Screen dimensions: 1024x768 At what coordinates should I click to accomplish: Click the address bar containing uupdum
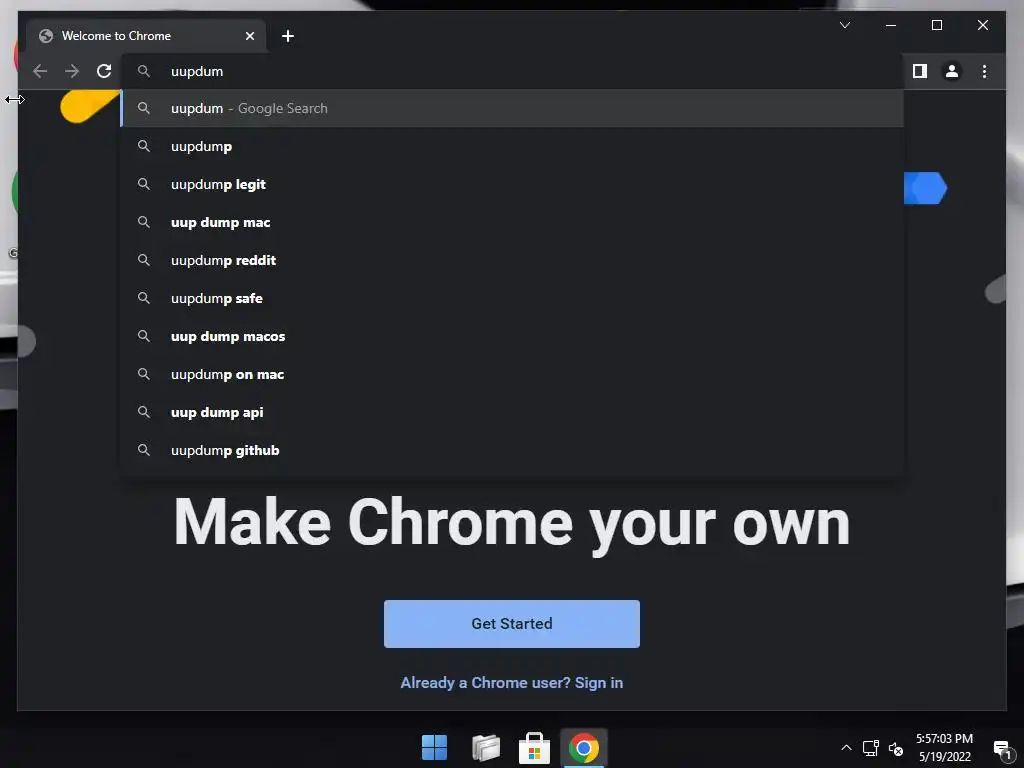click(x=512, y=71)
